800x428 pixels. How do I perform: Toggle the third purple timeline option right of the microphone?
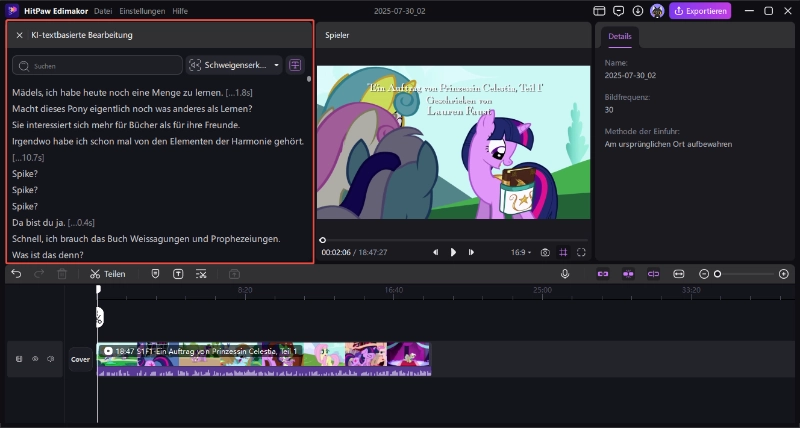tap(654, 274)
